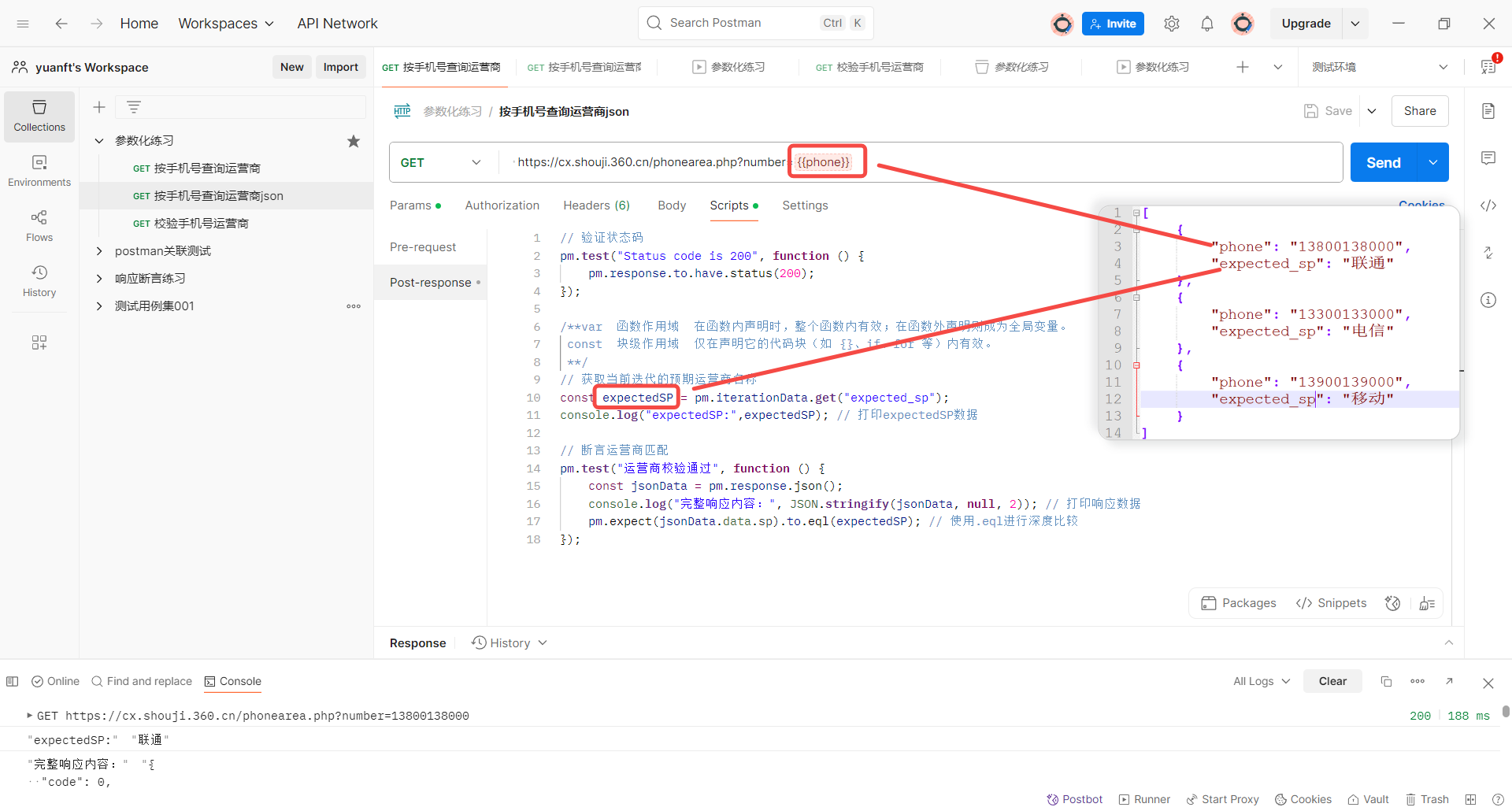This screenshot has height=811, width=1512.
Task: Expand the postman关联测试 collection
Action: [99, 251]
